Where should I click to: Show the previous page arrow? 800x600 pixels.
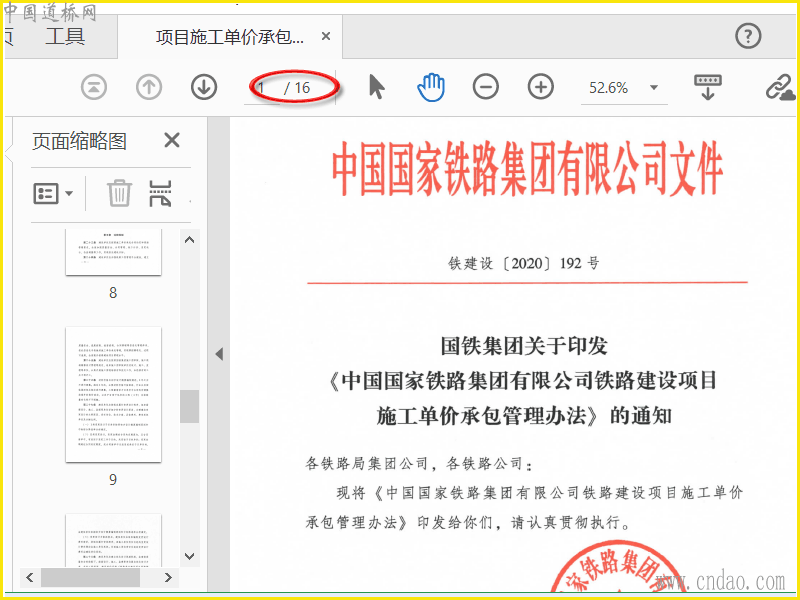click(x=149, y=87)
